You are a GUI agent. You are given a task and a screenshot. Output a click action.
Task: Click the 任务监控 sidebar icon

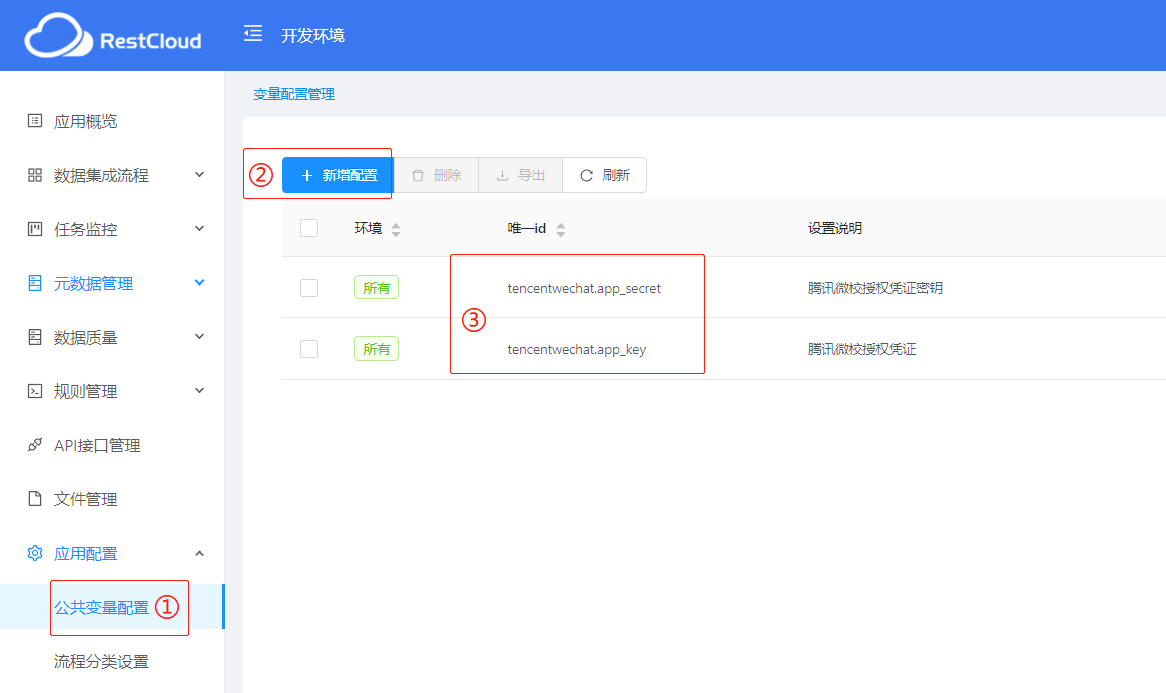point(35,229)
